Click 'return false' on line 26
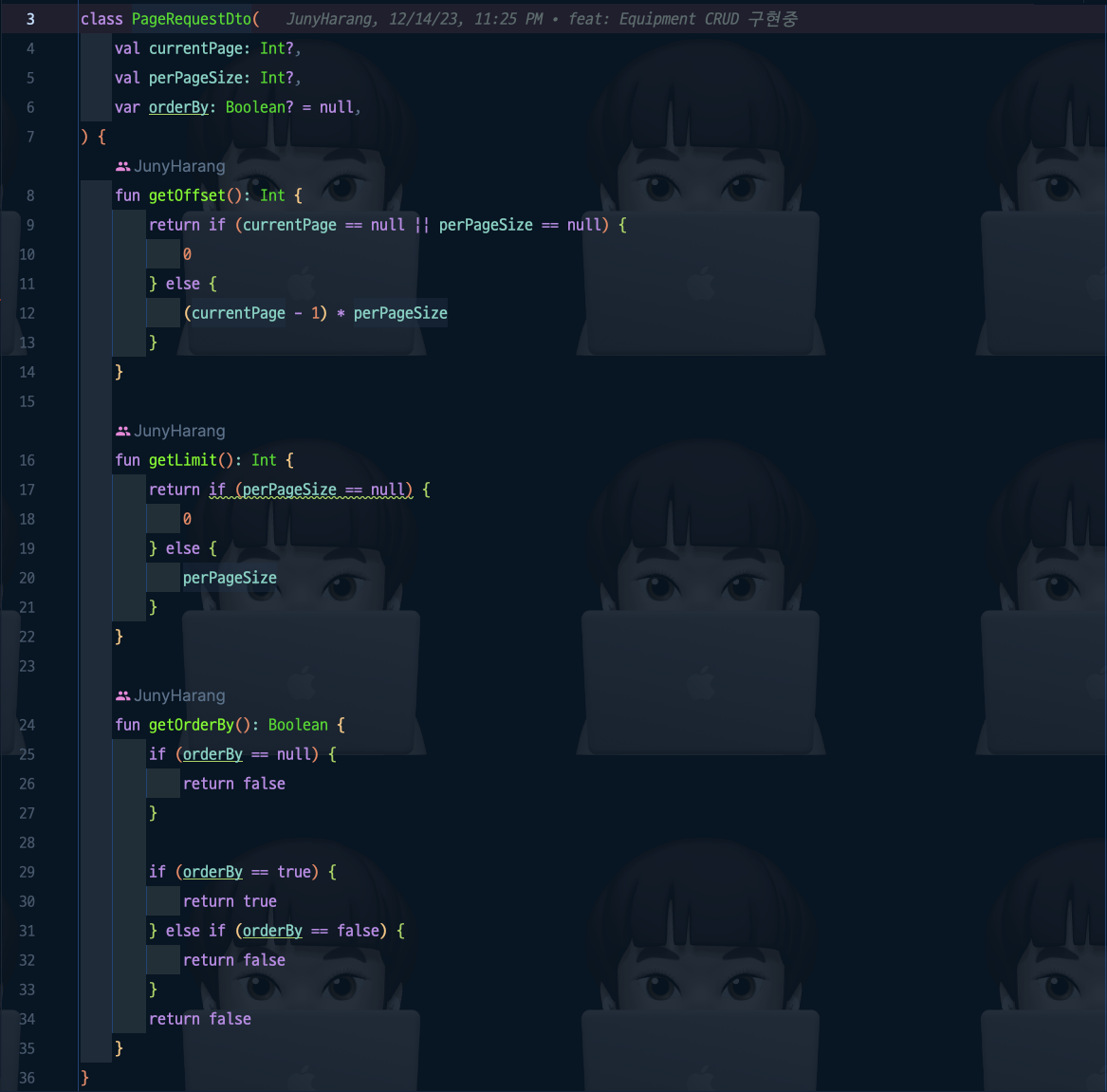Image resolution: width=1107 pixels, height=1092 pixels. [233, 784]
